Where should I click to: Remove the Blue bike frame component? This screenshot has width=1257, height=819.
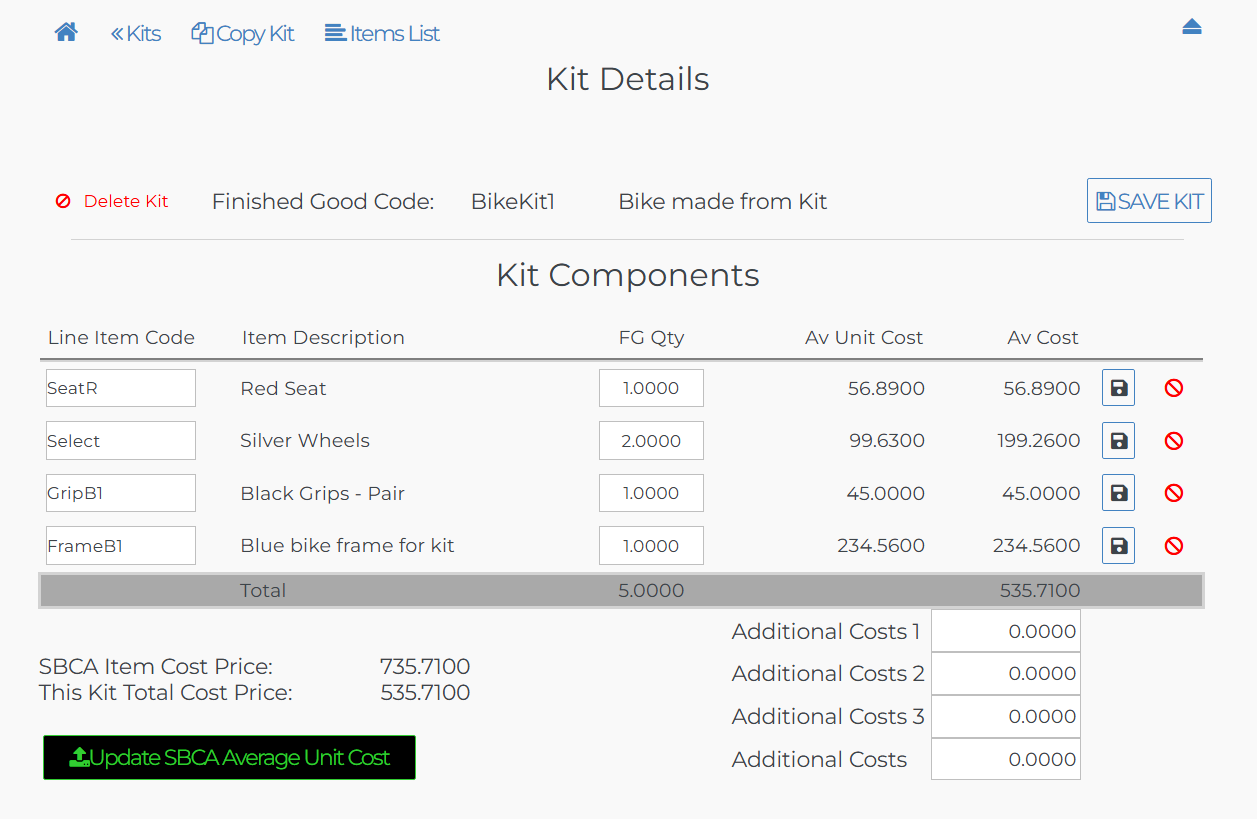pos(1174,546)
